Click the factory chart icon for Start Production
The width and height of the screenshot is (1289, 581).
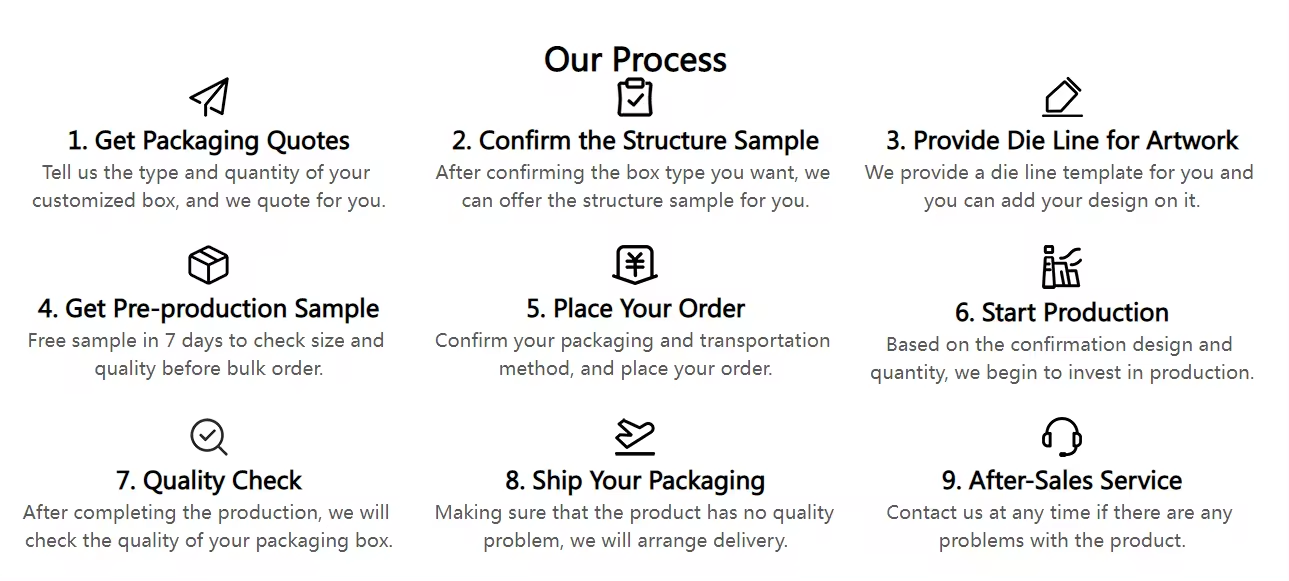click(1061, 267)
